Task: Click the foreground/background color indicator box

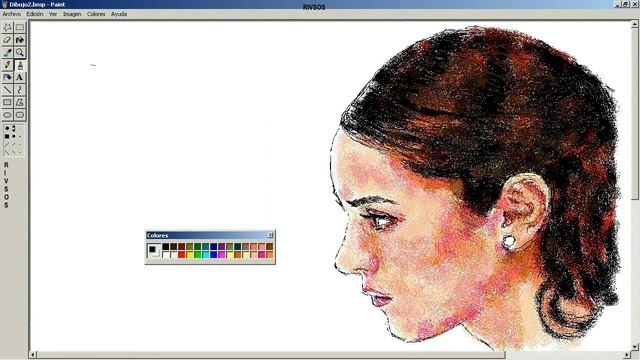Action: pos(153,250)
